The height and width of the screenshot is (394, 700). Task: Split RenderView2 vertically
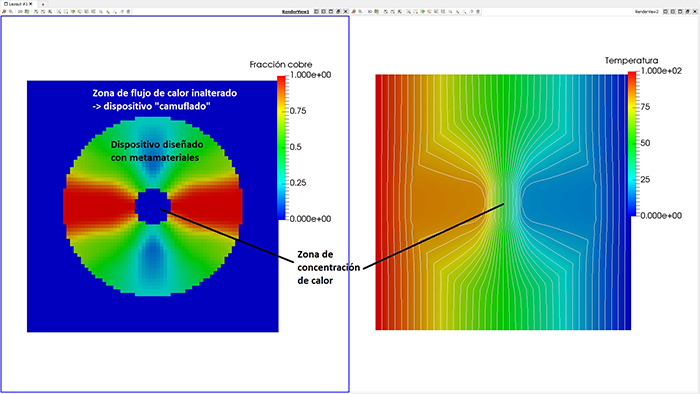(x=673, y=12)
